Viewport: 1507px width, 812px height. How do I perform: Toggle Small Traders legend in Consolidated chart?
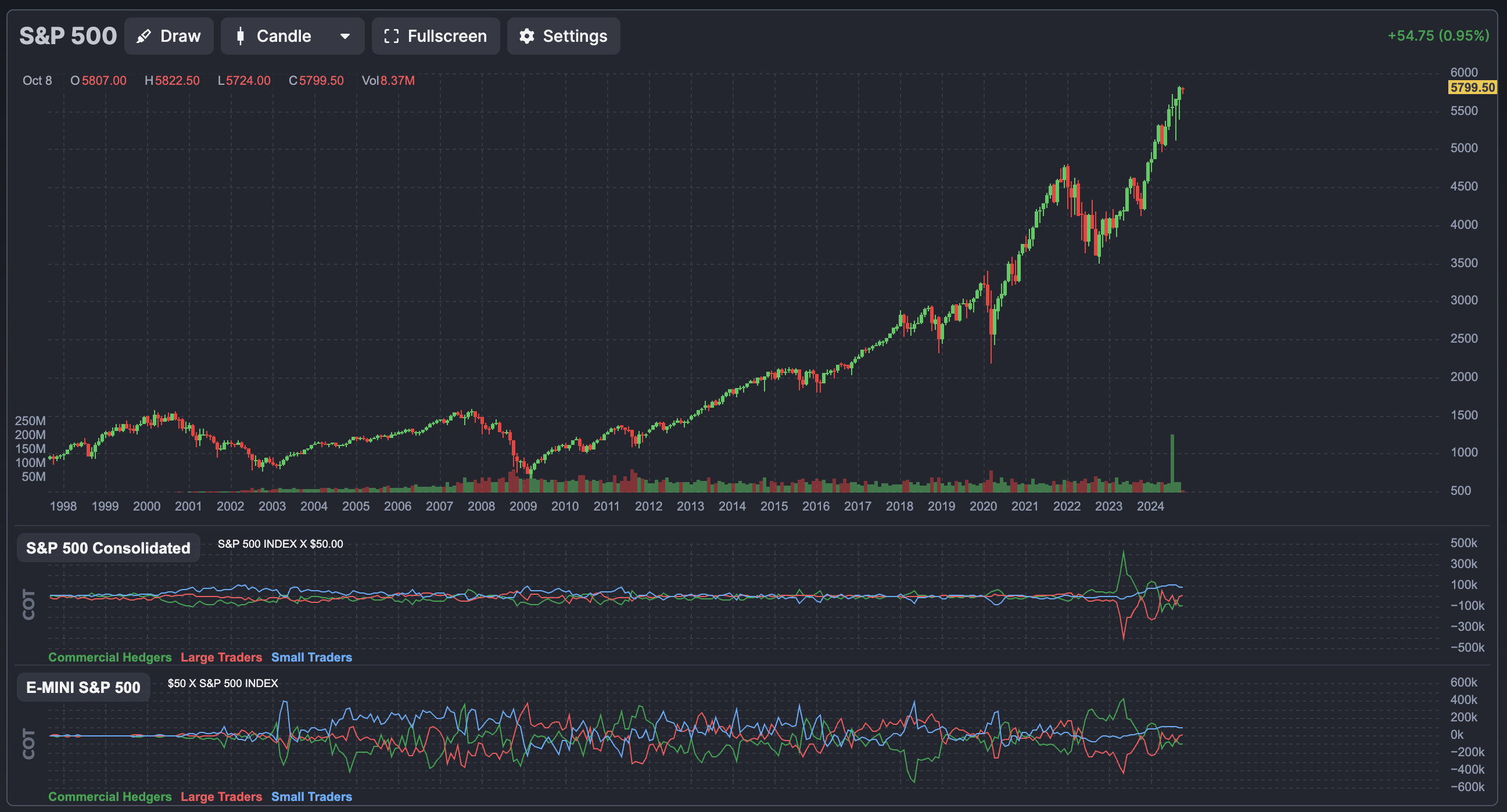pyautogui.click(x=311, y=657)
